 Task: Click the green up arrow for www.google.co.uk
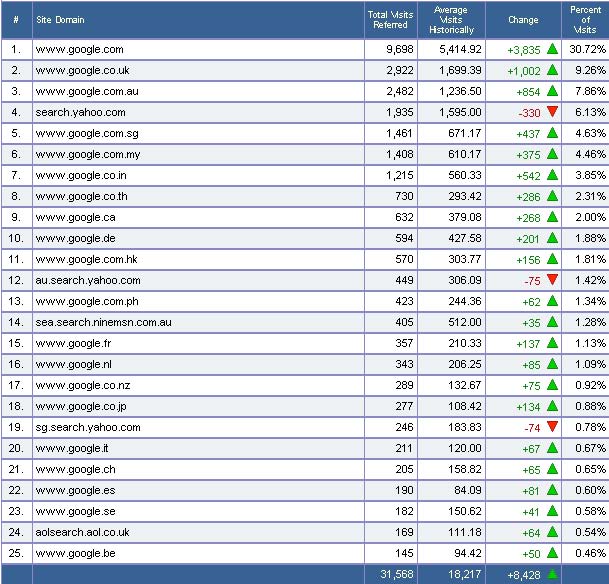tap(551, 70)
